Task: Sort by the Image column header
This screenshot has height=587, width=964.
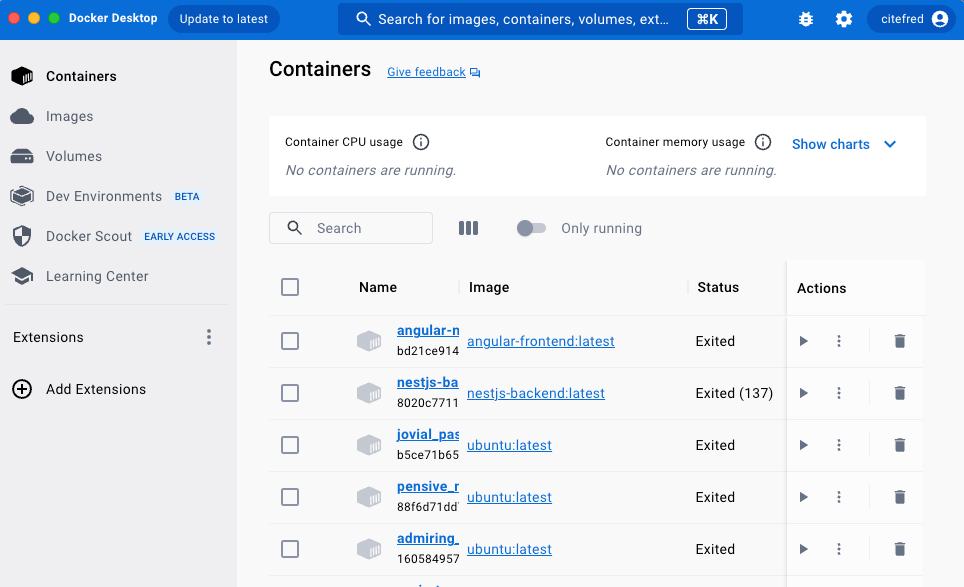Action: tap(489, 287)
